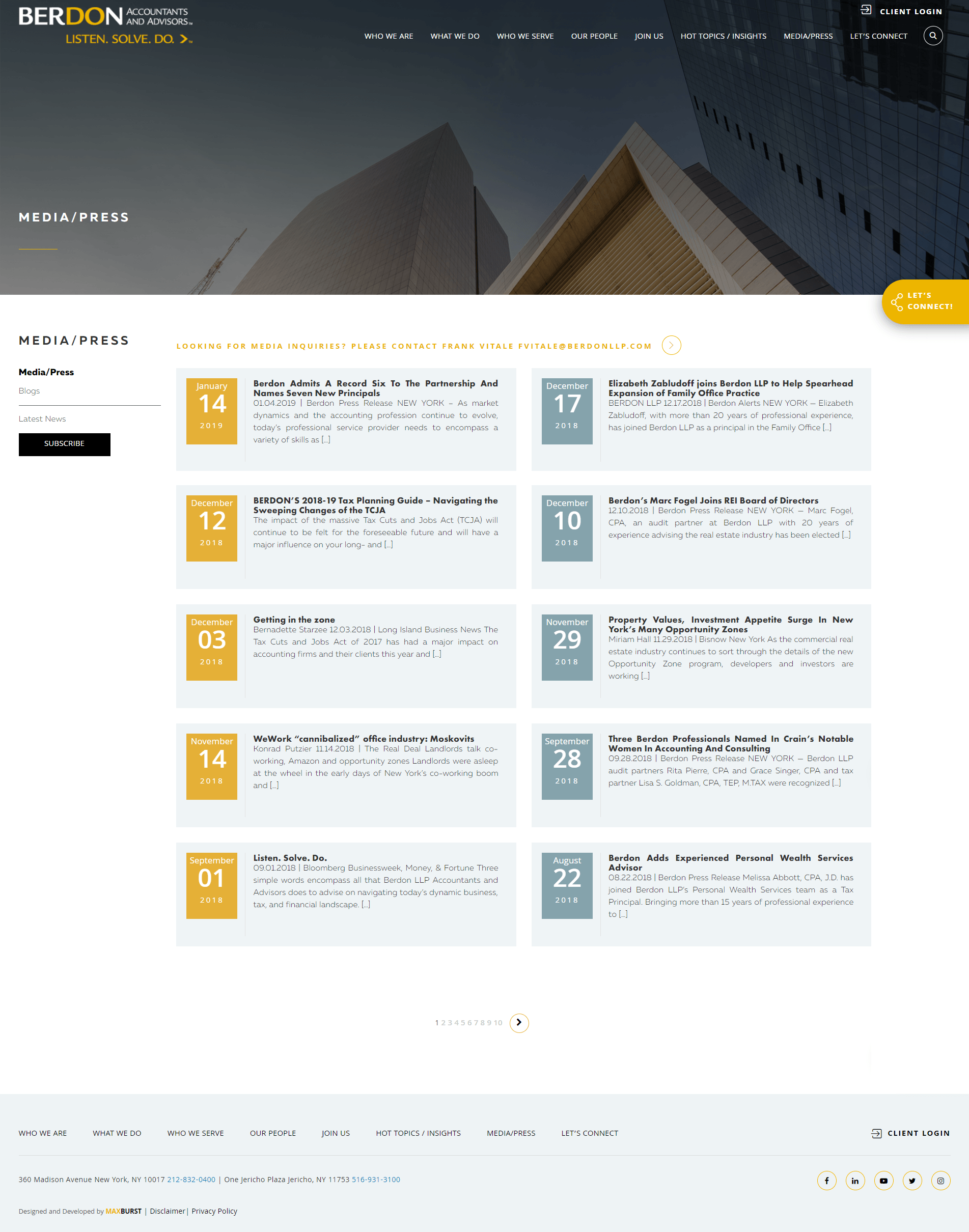The width and height of the screenshot is (969, 1232).
Task: Open the Facebook social icon
Action: pos(826,1181)
